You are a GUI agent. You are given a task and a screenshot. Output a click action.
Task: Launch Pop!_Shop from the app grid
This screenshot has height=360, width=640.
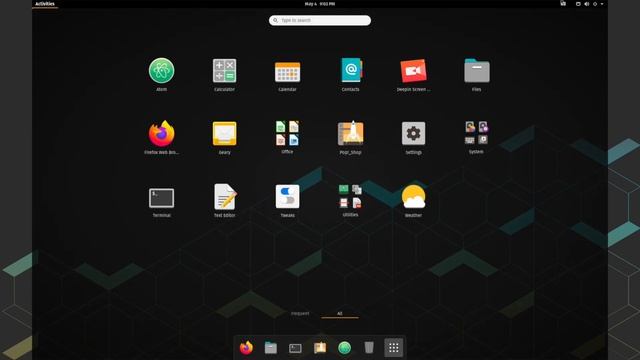point(351,133)
